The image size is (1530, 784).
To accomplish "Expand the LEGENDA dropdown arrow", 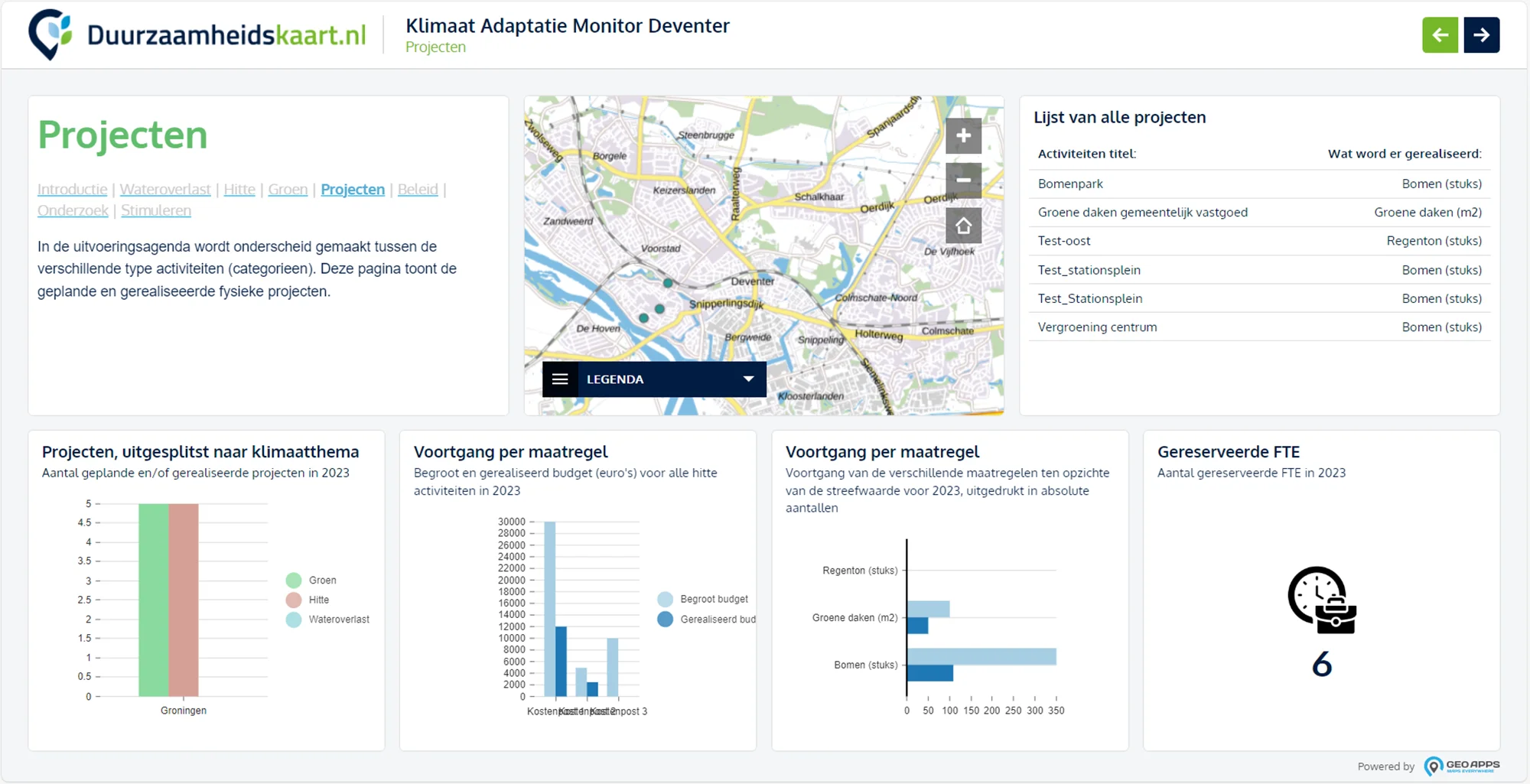I will 748,379.
